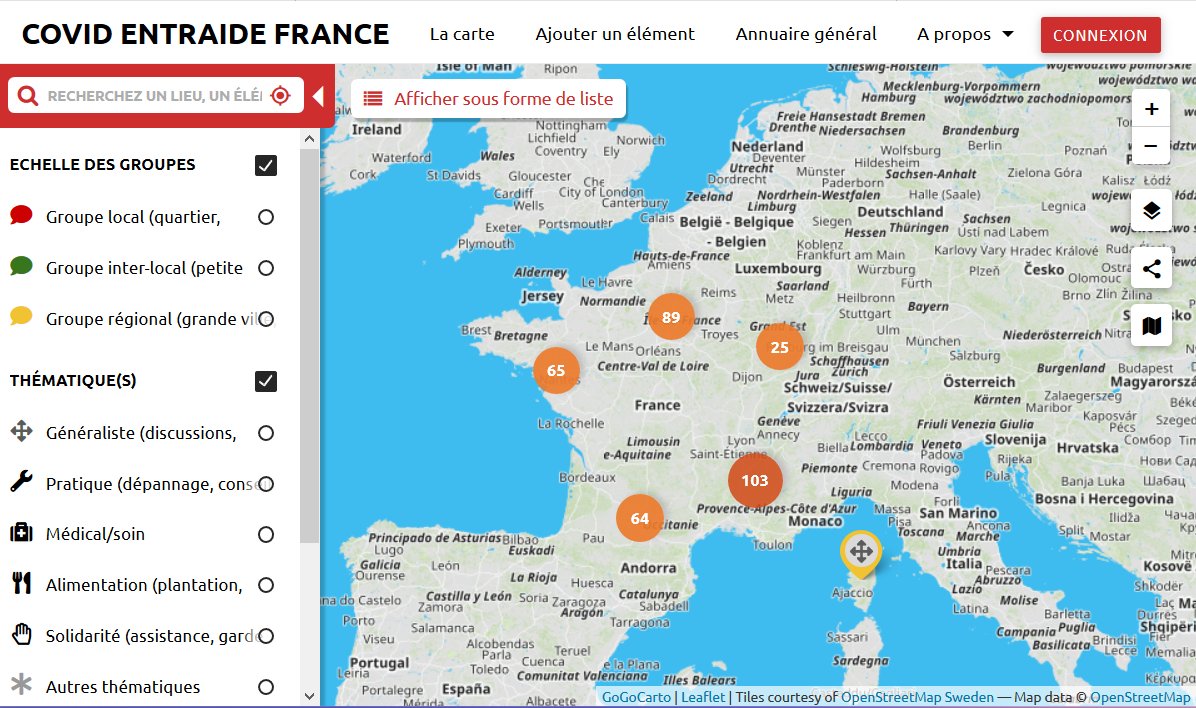Select the Pratique radio button

(265, 484)
